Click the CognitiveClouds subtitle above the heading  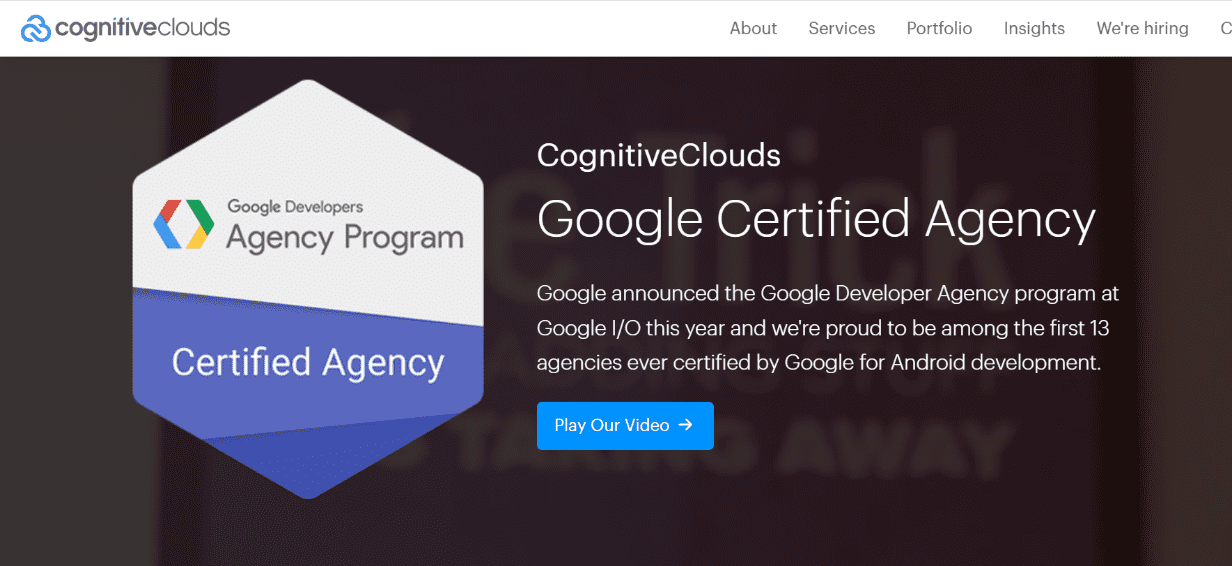(x=659, y=155)
